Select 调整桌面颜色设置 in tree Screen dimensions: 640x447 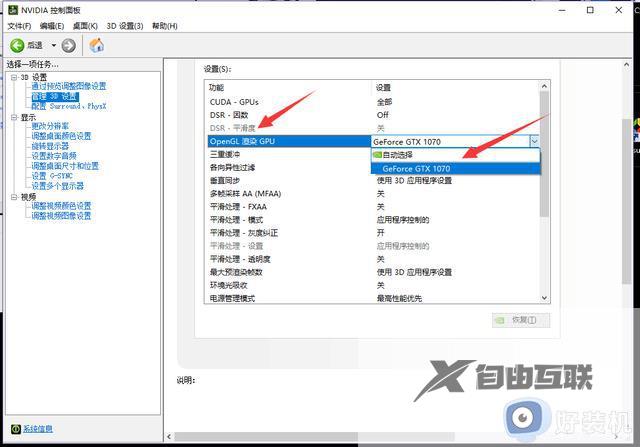[x=61, y=136]
